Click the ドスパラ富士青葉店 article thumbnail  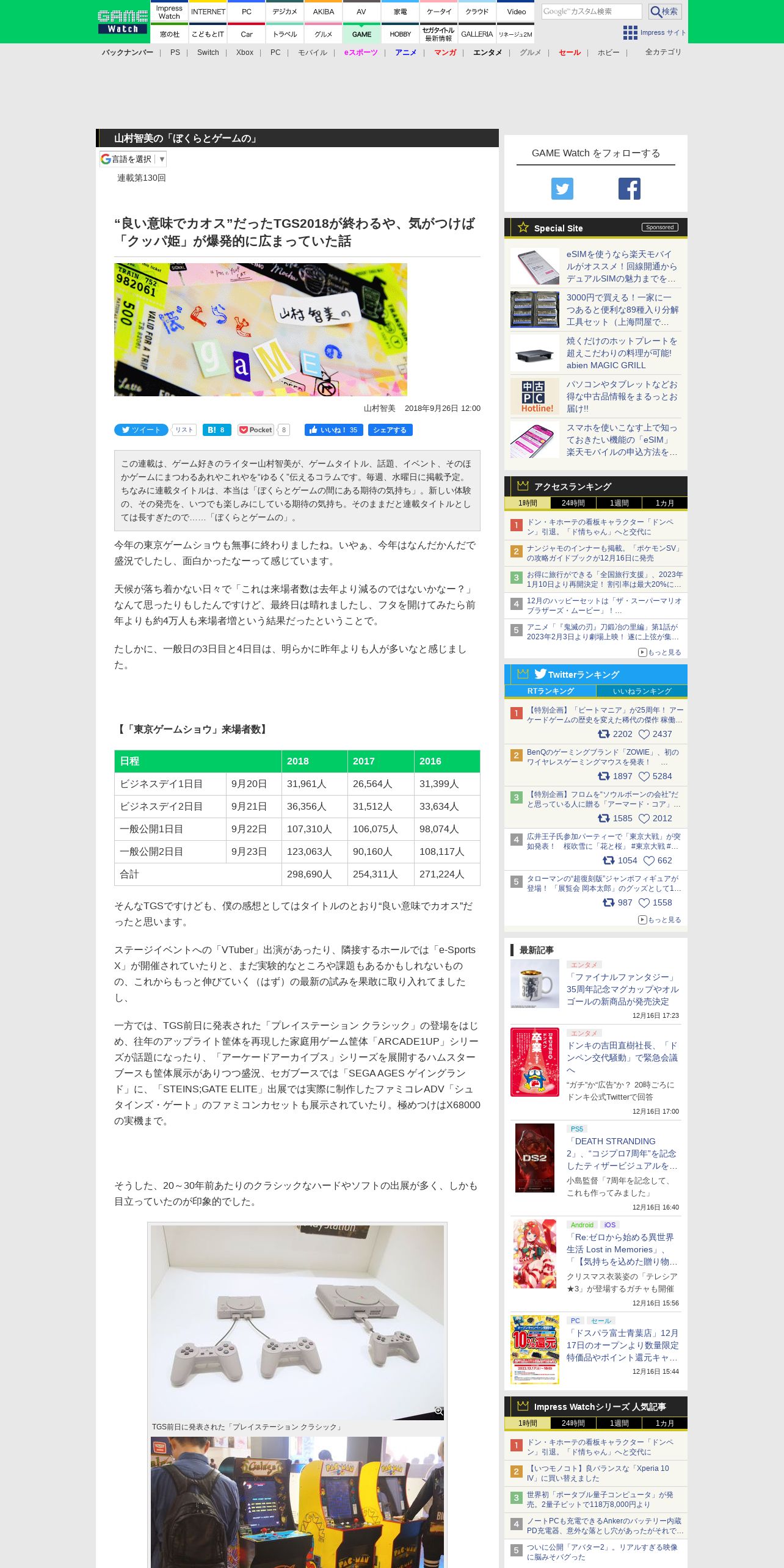point(535,1349)
